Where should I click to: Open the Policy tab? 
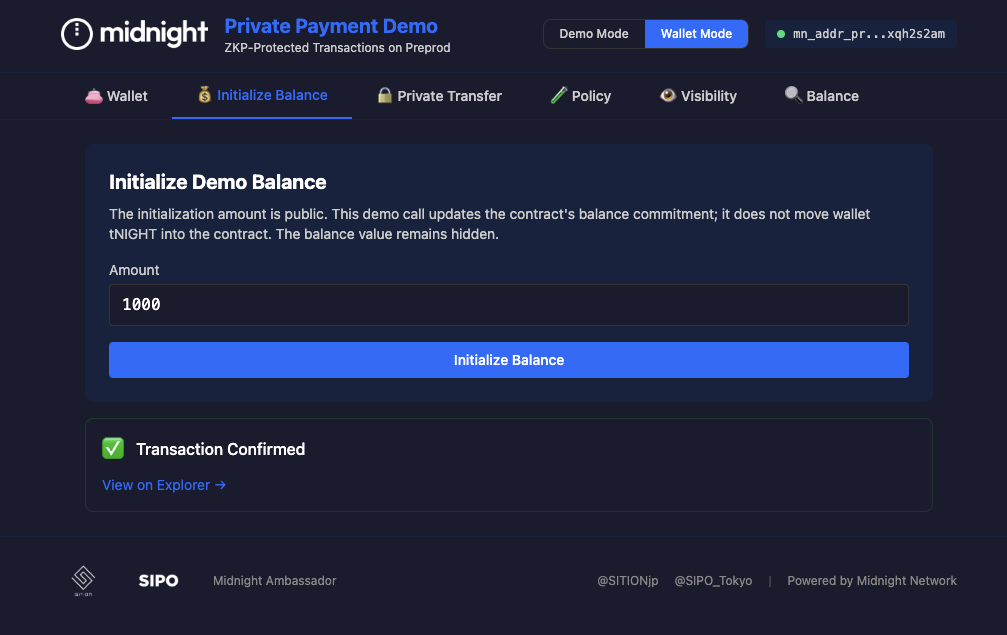[581, 96]
